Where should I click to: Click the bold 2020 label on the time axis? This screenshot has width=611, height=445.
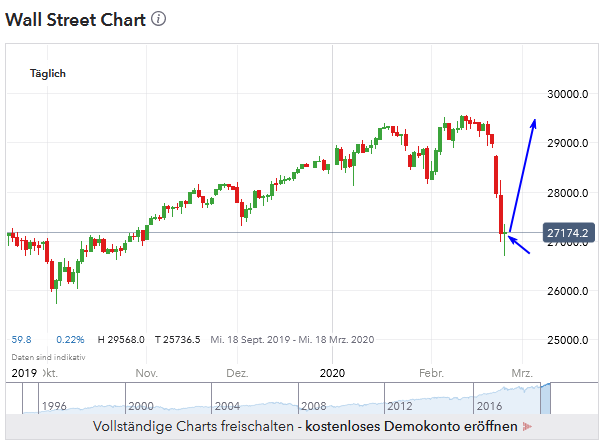333,373
